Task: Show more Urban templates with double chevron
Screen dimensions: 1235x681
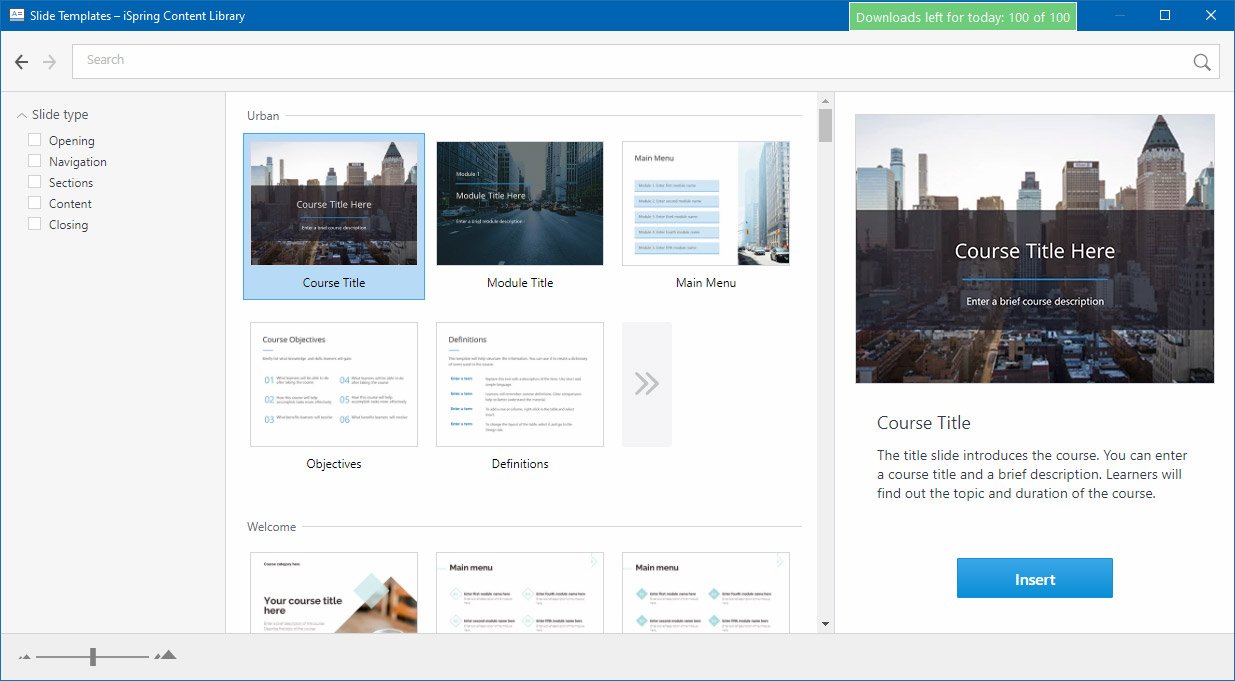Action: click(647, 384)
